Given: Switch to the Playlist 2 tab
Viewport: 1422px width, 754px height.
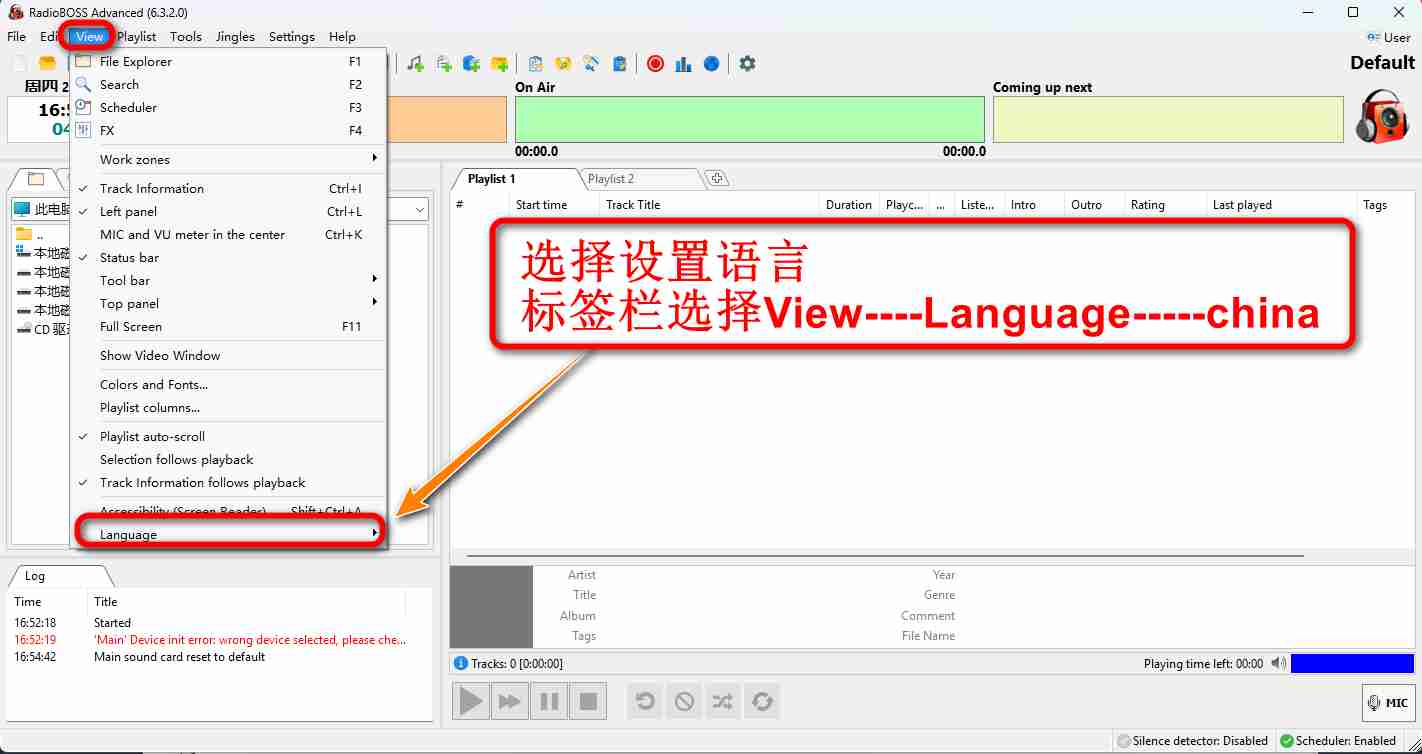Looking at the screenshot, I should coord(612,179).
